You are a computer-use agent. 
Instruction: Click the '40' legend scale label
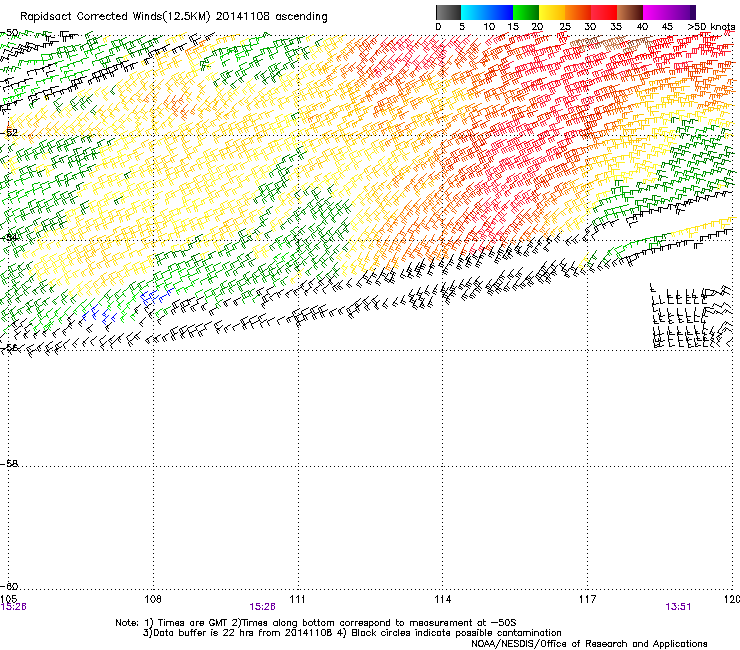coord(642,27)
